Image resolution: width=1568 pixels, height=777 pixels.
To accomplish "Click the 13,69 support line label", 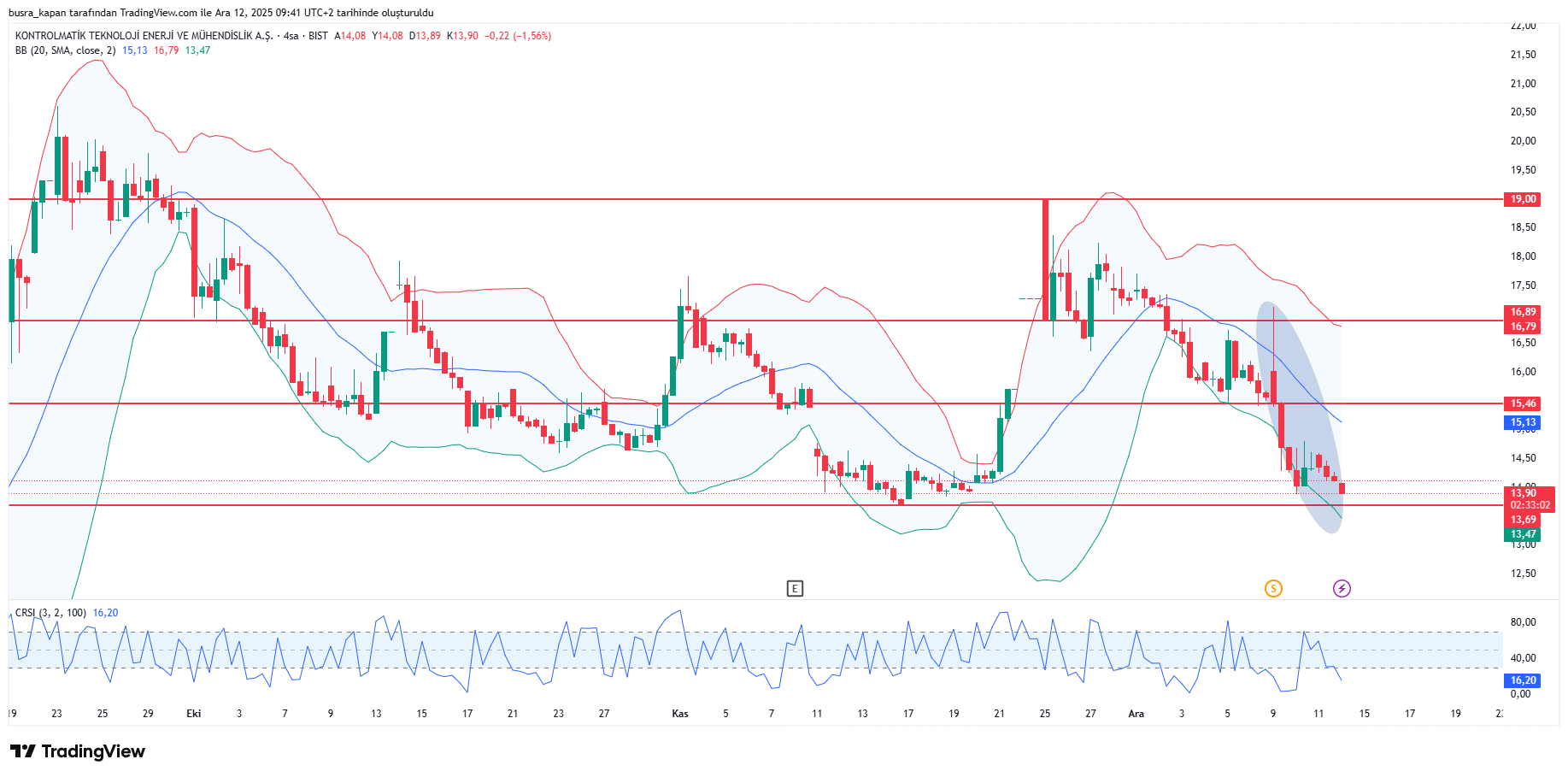I will 1523,520.
